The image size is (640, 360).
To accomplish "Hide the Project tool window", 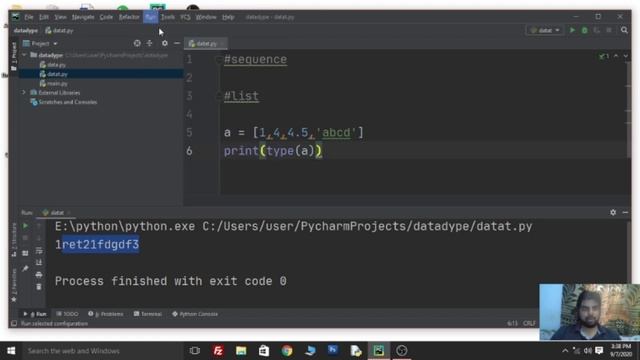I will [177, 43].
